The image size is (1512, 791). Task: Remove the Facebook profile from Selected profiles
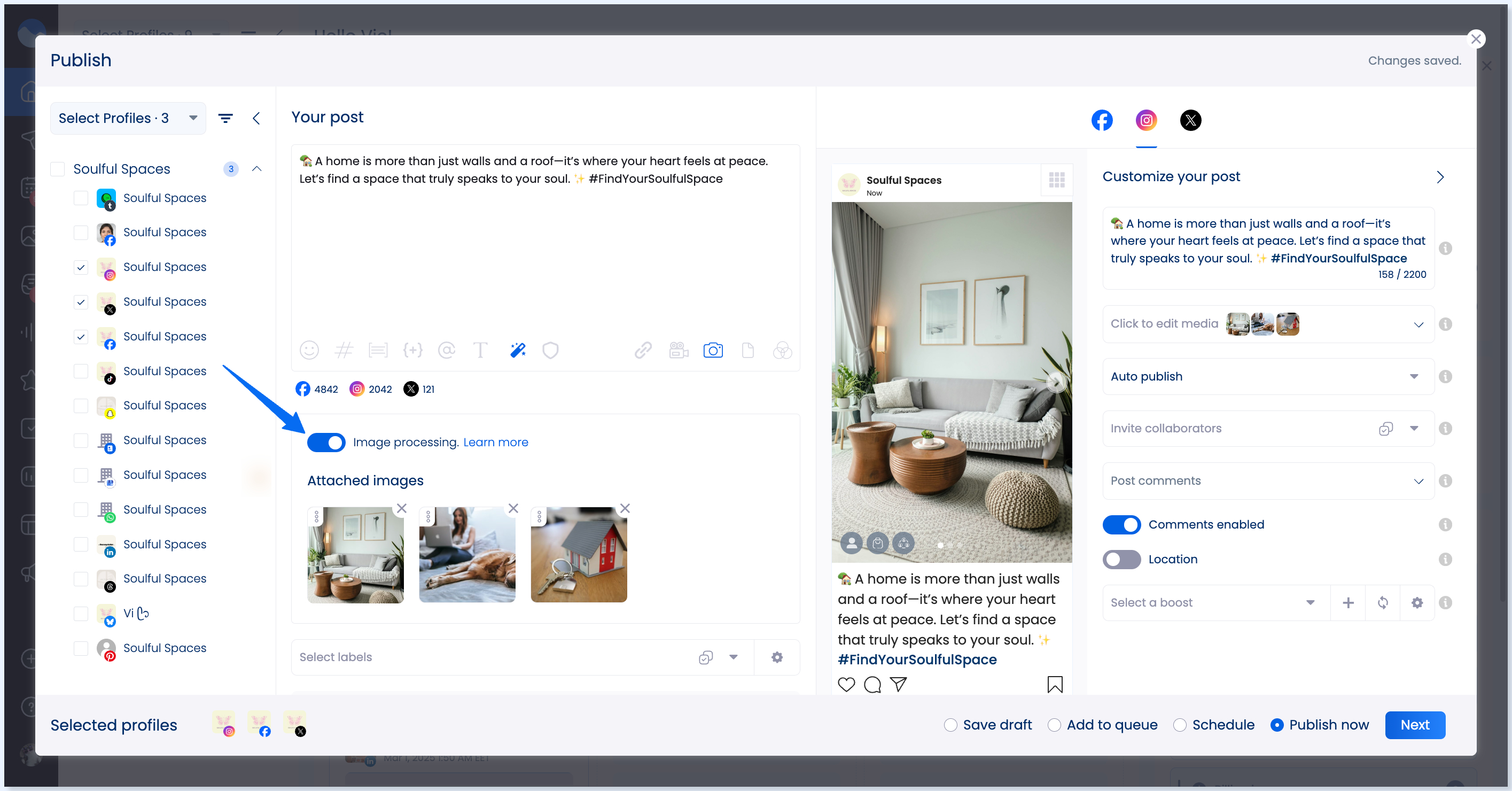[x=259, y=724]
